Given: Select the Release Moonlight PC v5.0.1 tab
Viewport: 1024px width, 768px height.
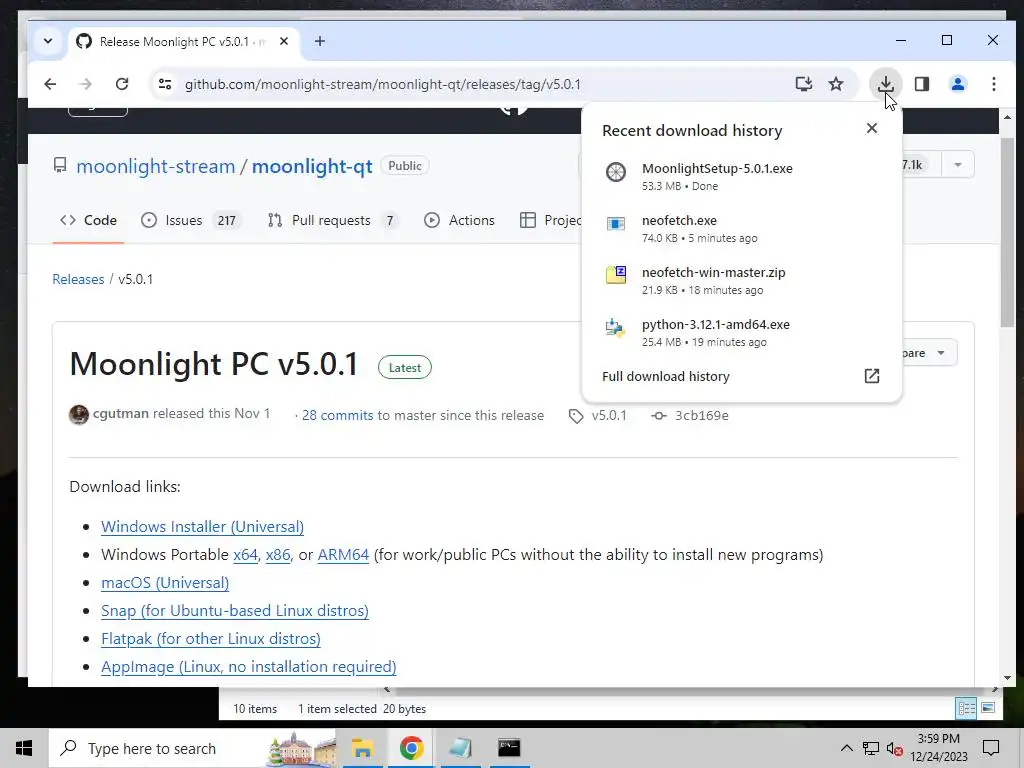Looking at the screenshot, I should [183, 42].
